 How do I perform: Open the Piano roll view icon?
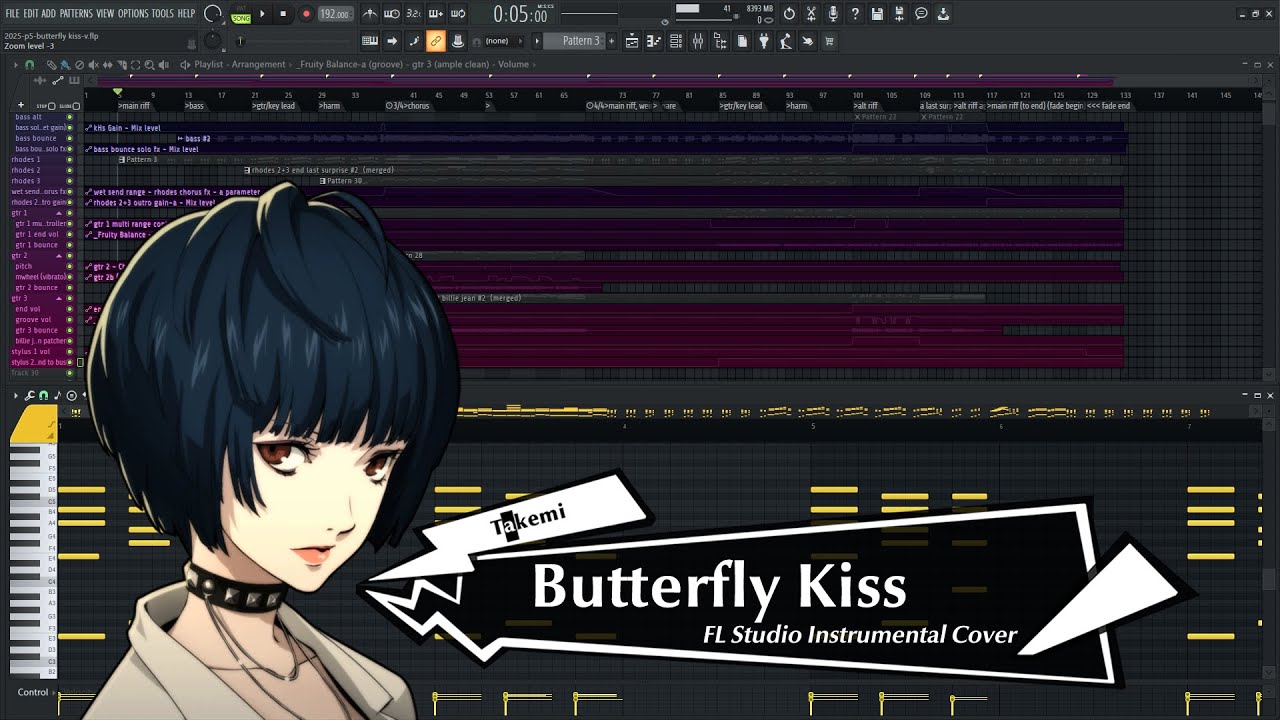coord(654,41)
